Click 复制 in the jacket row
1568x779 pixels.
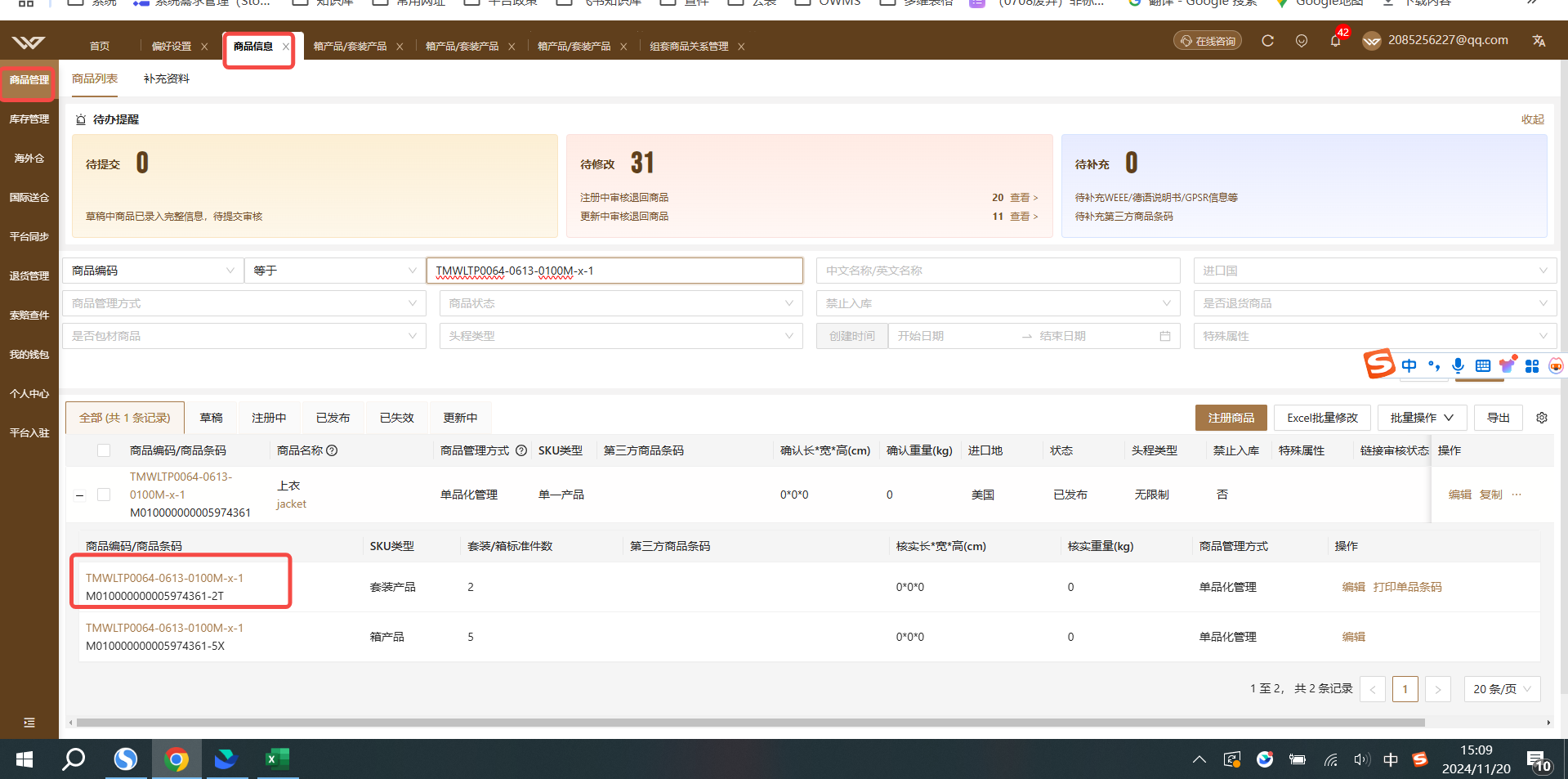(1491, 495)
